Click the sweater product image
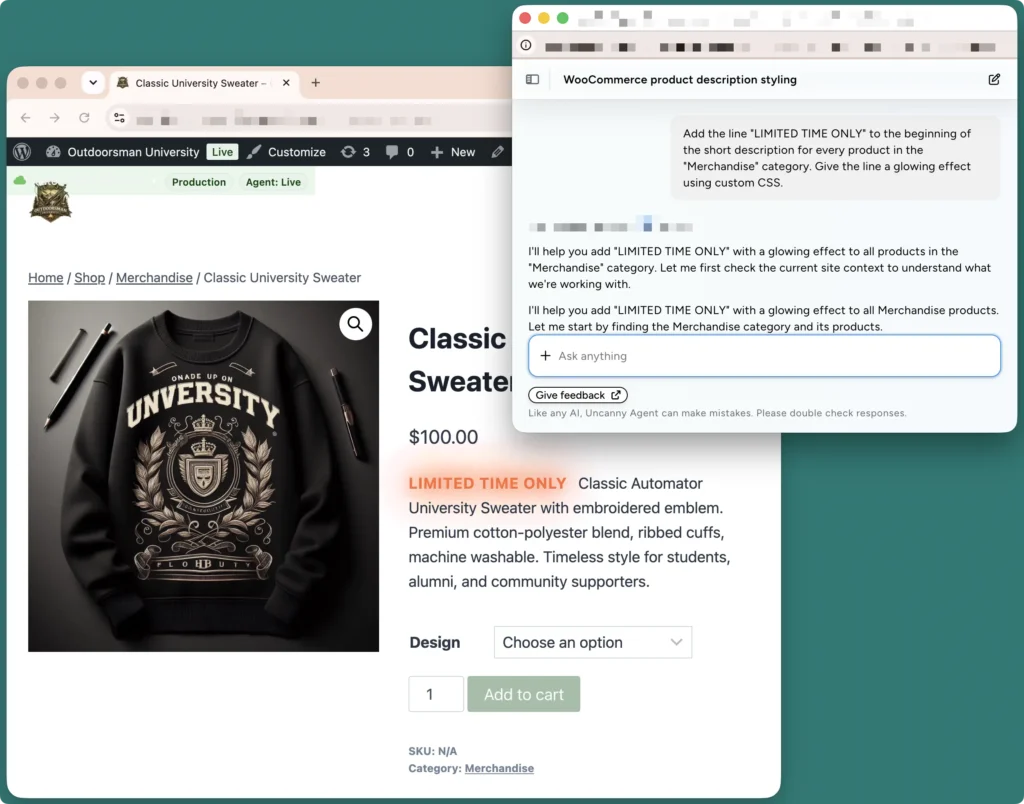 click(x=203, y=476)
